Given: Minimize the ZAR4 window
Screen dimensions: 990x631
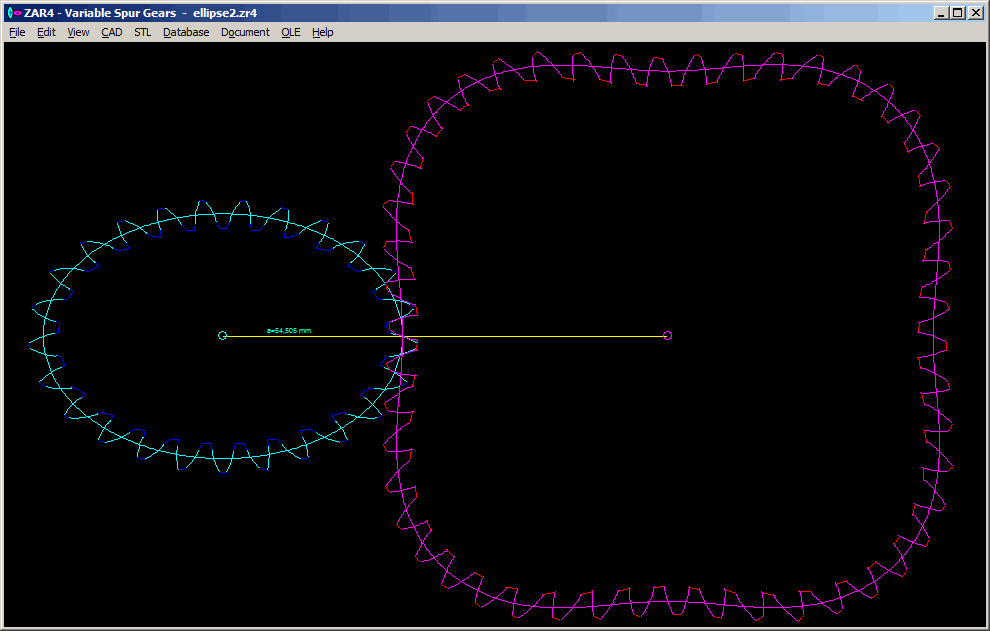Looking at the screenshot, I should coord(941,13).
